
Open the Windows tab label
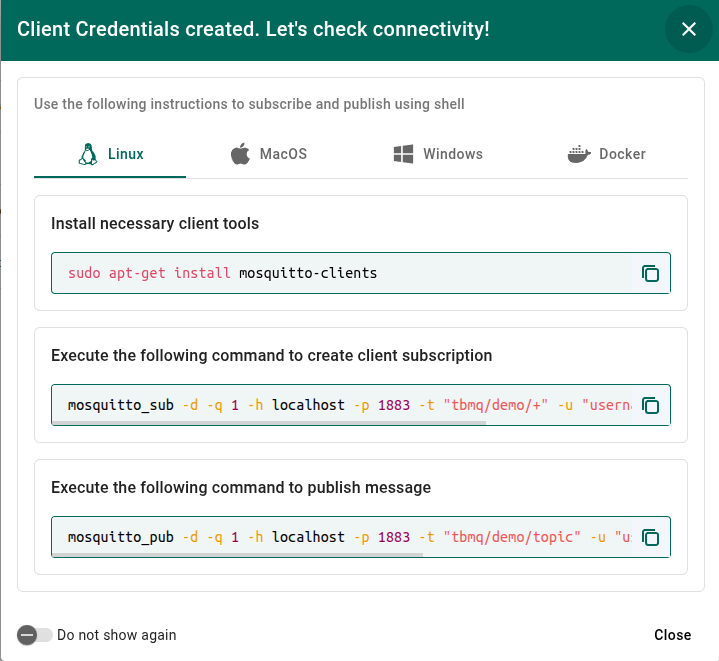pos(452,154)
